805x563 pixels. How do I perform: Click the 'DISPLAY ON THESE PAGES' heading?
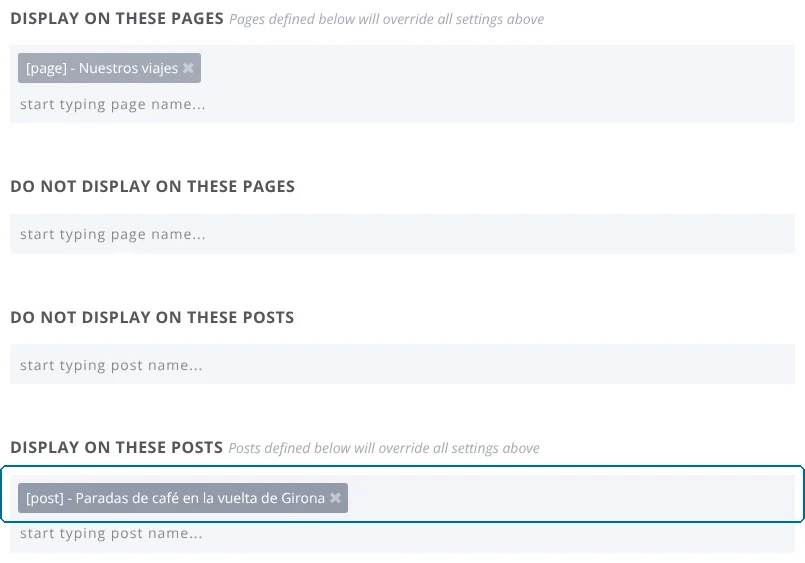click(x=117, y=18)
